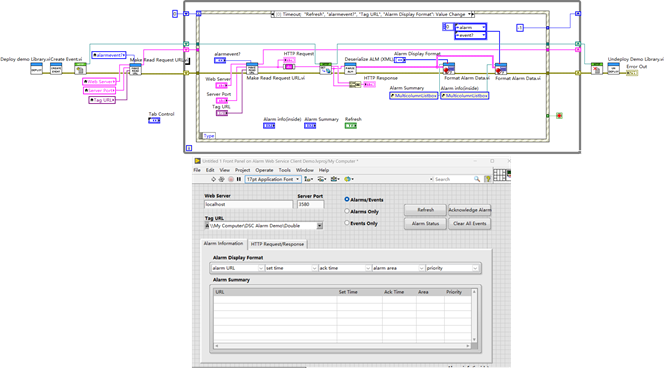This screenshot has height=368, width=666.
Task: Click the Refresh boolean terminal in diagram
Action: tap(350, 126)
